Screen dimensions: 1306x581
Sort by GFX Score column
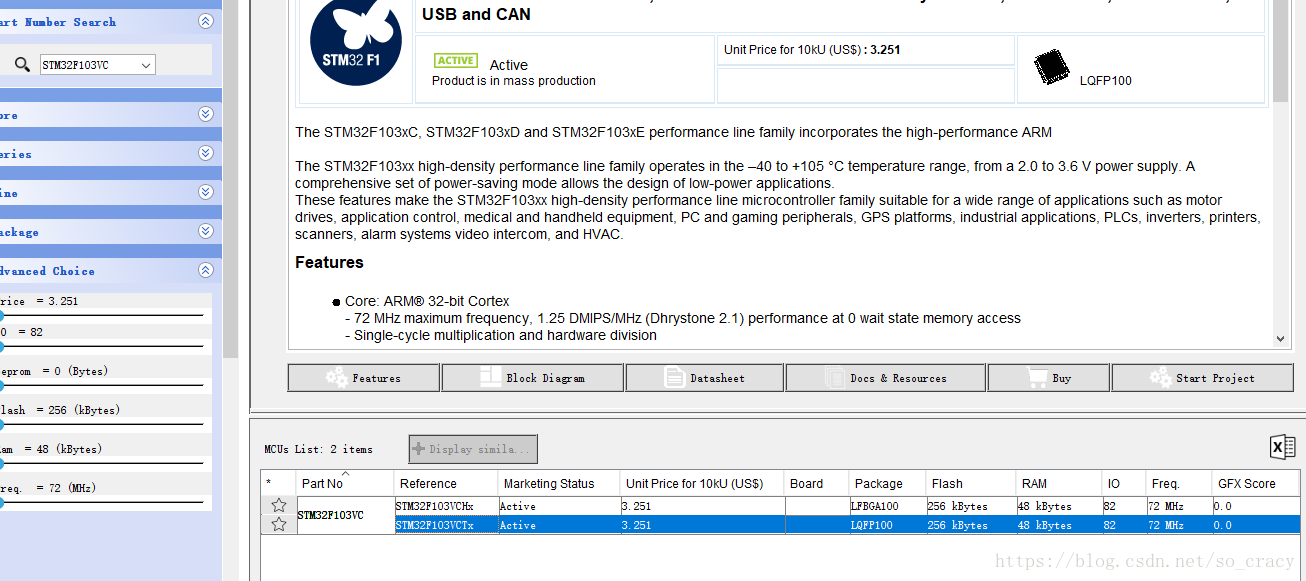pos(1257,483)
